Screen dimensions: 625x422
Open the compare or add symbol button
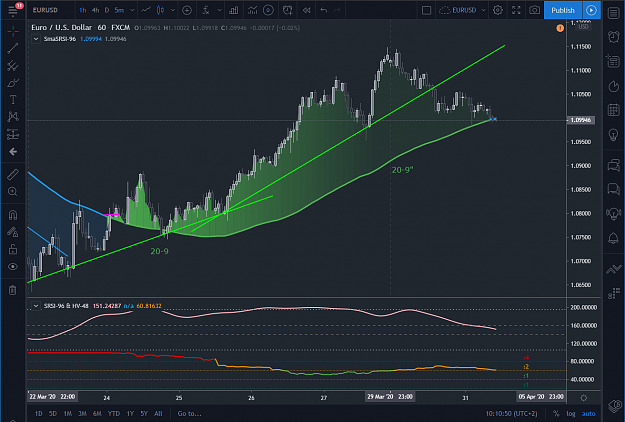point(187,10)
